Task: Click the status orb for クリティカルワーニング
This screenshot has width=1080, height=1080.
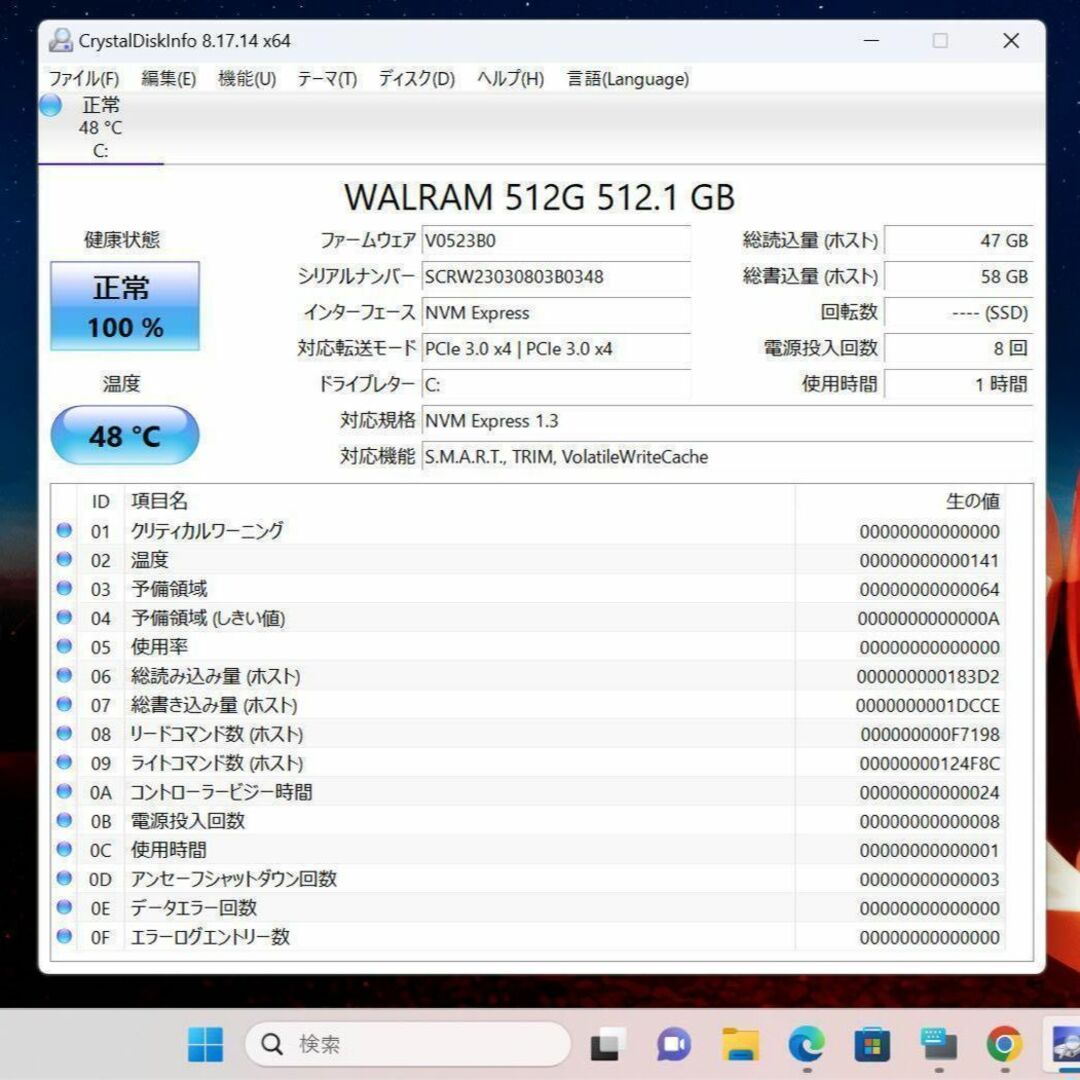Action: [64, 530]
